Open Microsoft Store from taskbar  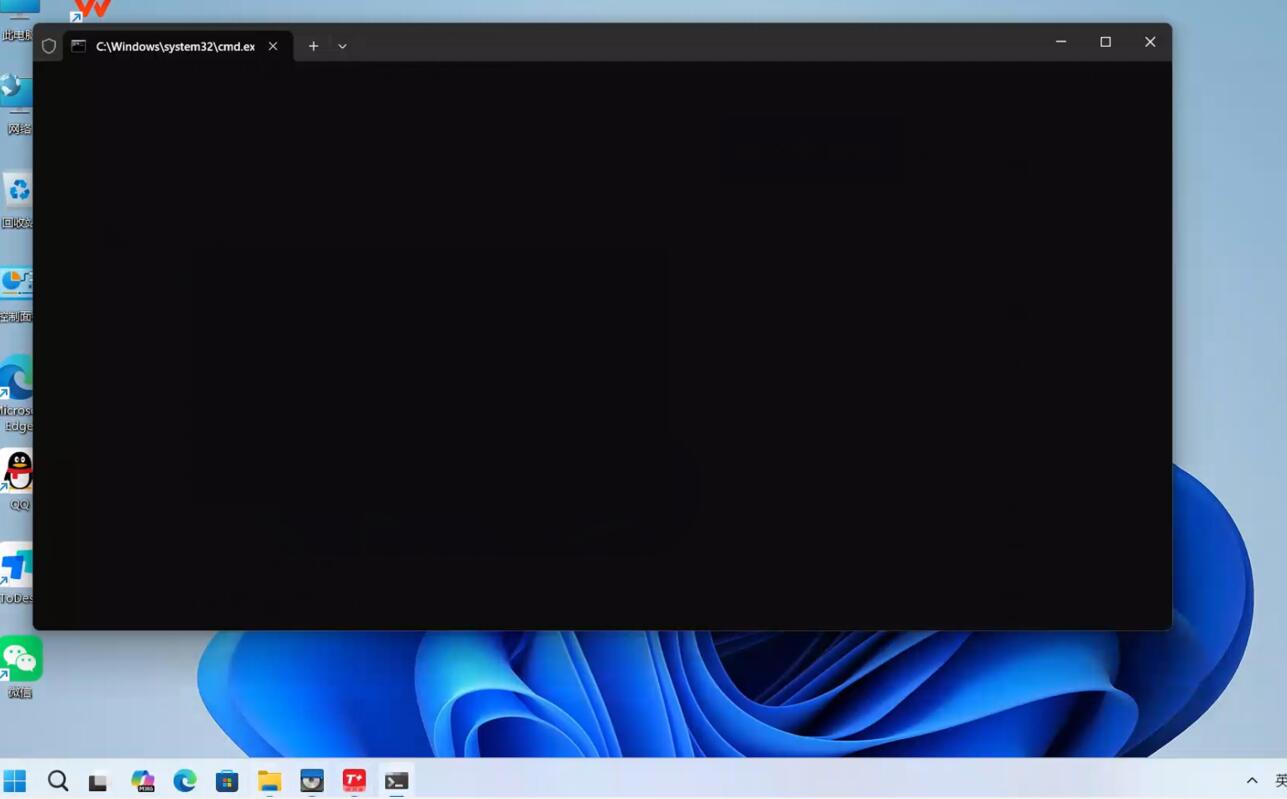[227, 781]
